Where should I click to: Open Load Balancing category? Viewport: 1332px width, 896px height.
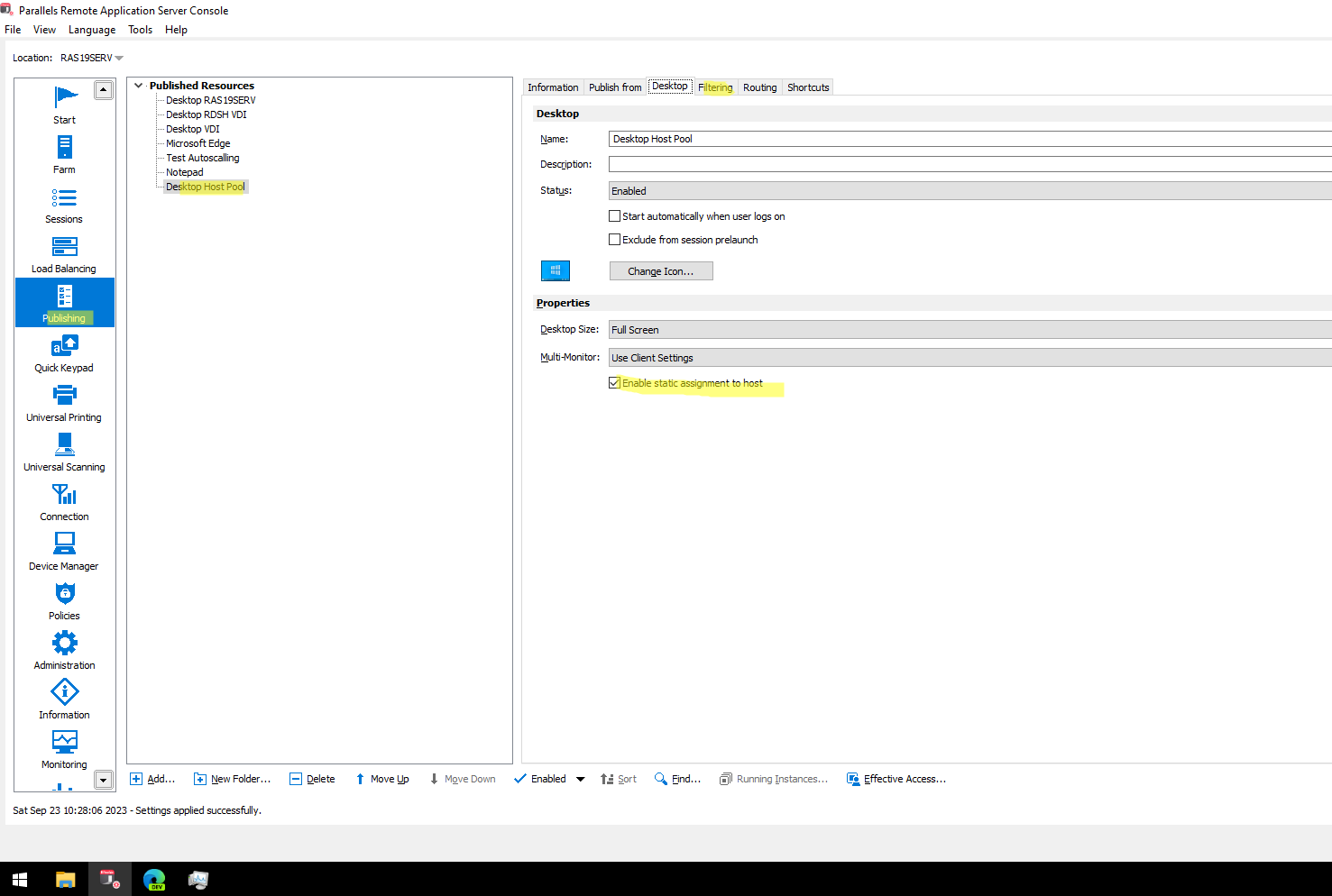coord(64,253)
